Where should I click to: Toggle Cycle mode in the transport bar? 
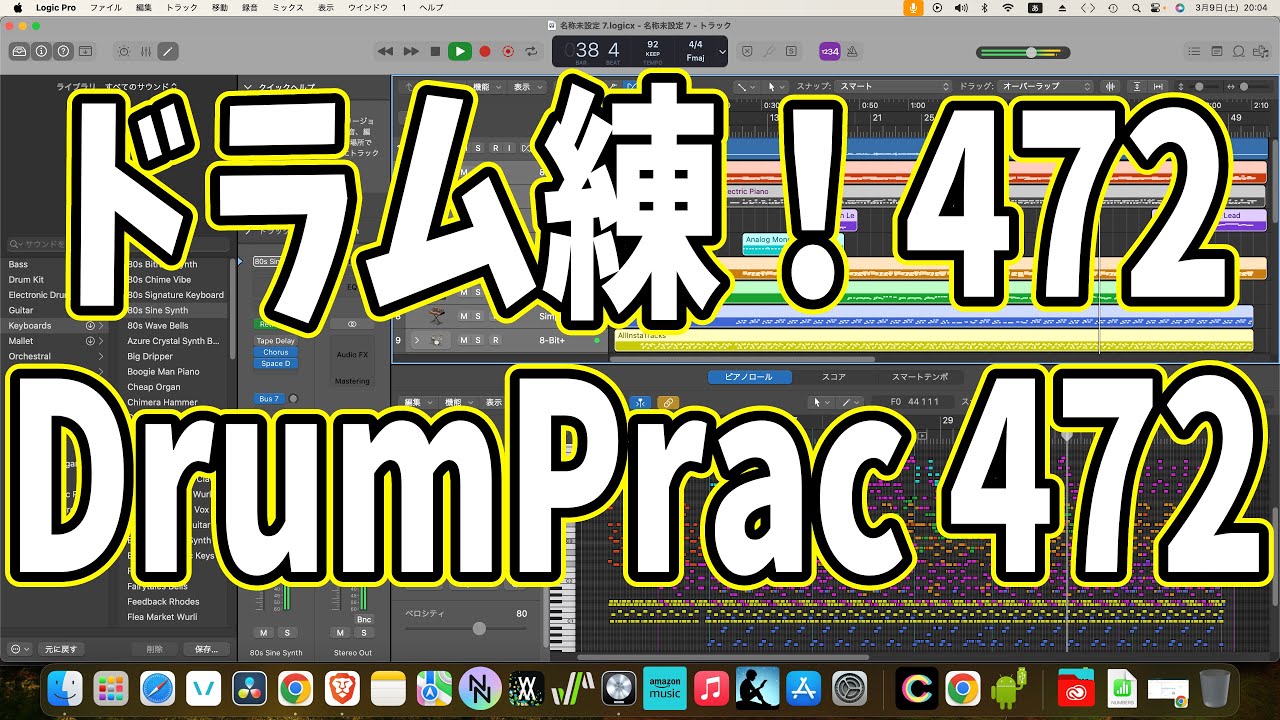coord(531,51)
